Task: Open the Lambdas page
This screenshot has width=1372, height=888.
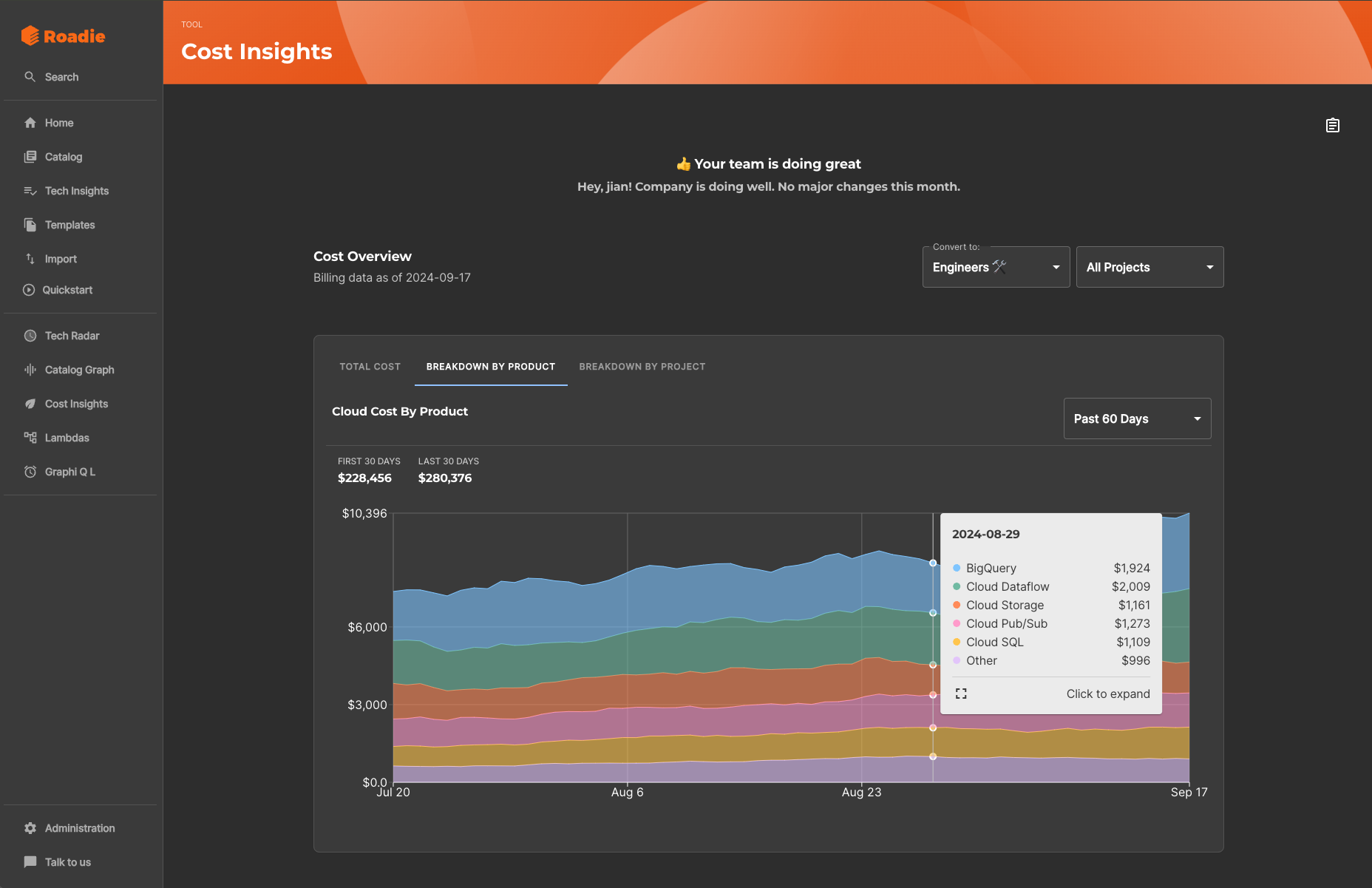Action: tap(67, 438)
